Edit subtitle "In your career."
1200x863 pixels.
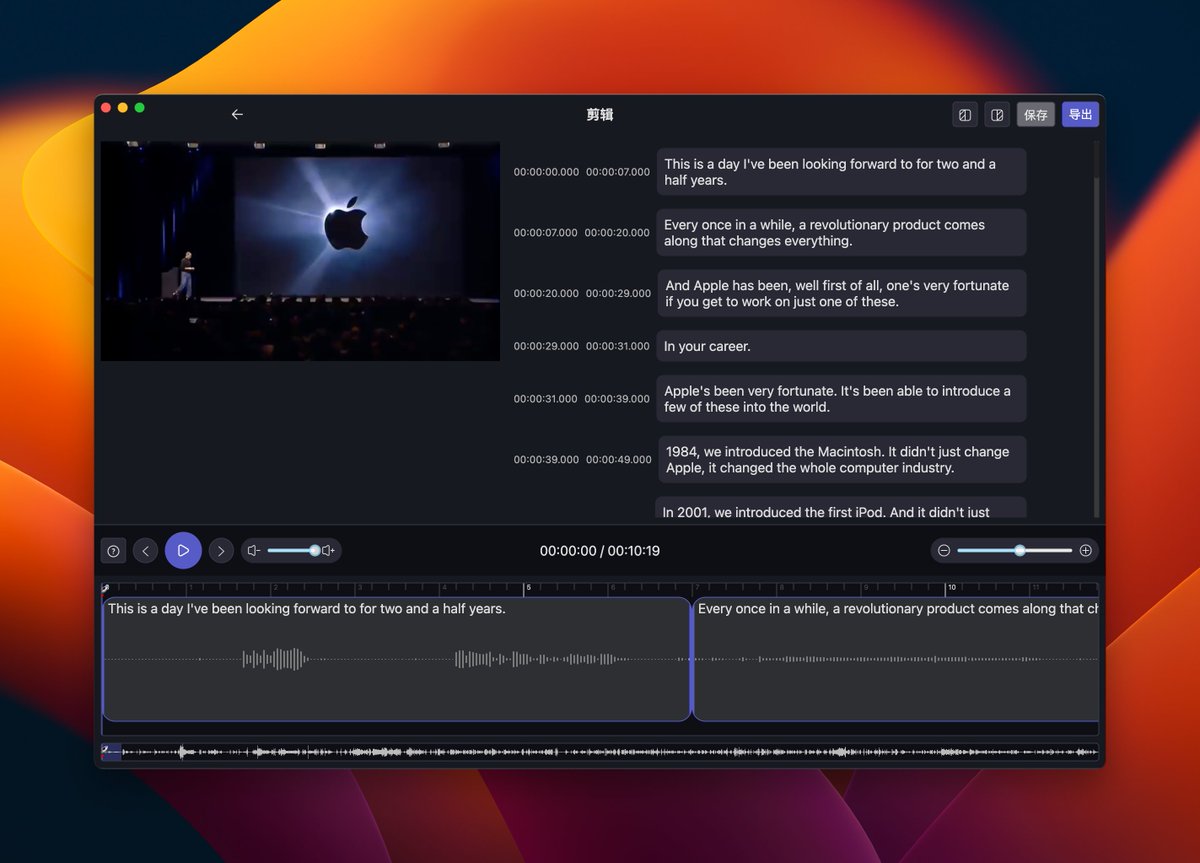click(x=841, y=346)
